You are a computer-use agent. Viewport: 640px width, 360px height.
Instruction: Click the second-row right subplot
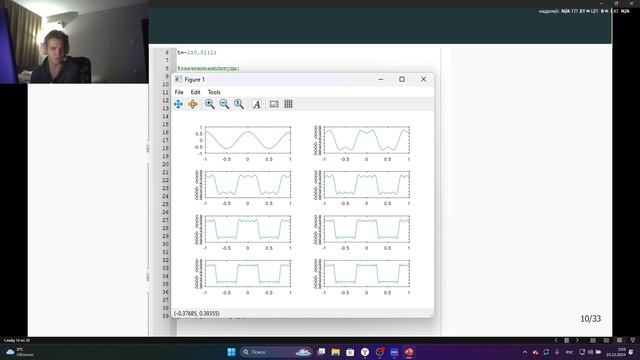367,184
